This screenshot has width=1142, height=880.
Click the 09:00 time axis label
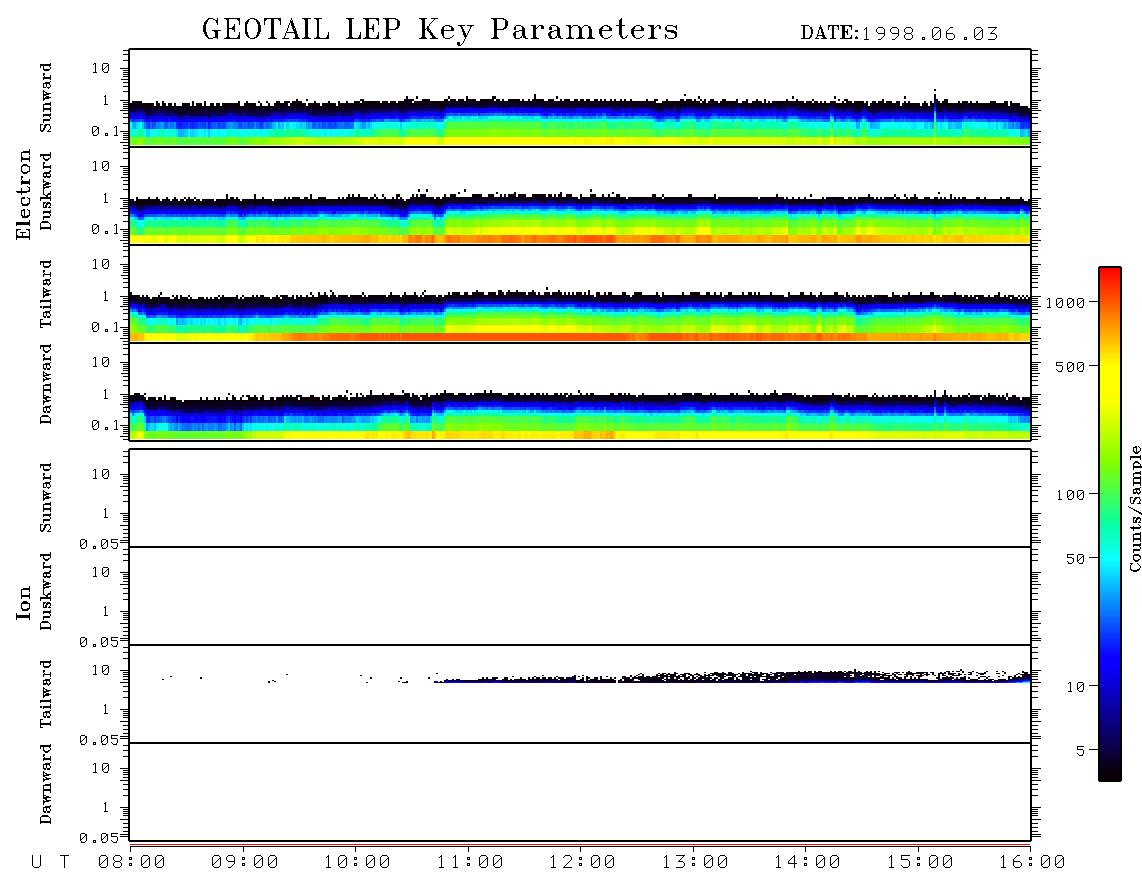245,862
